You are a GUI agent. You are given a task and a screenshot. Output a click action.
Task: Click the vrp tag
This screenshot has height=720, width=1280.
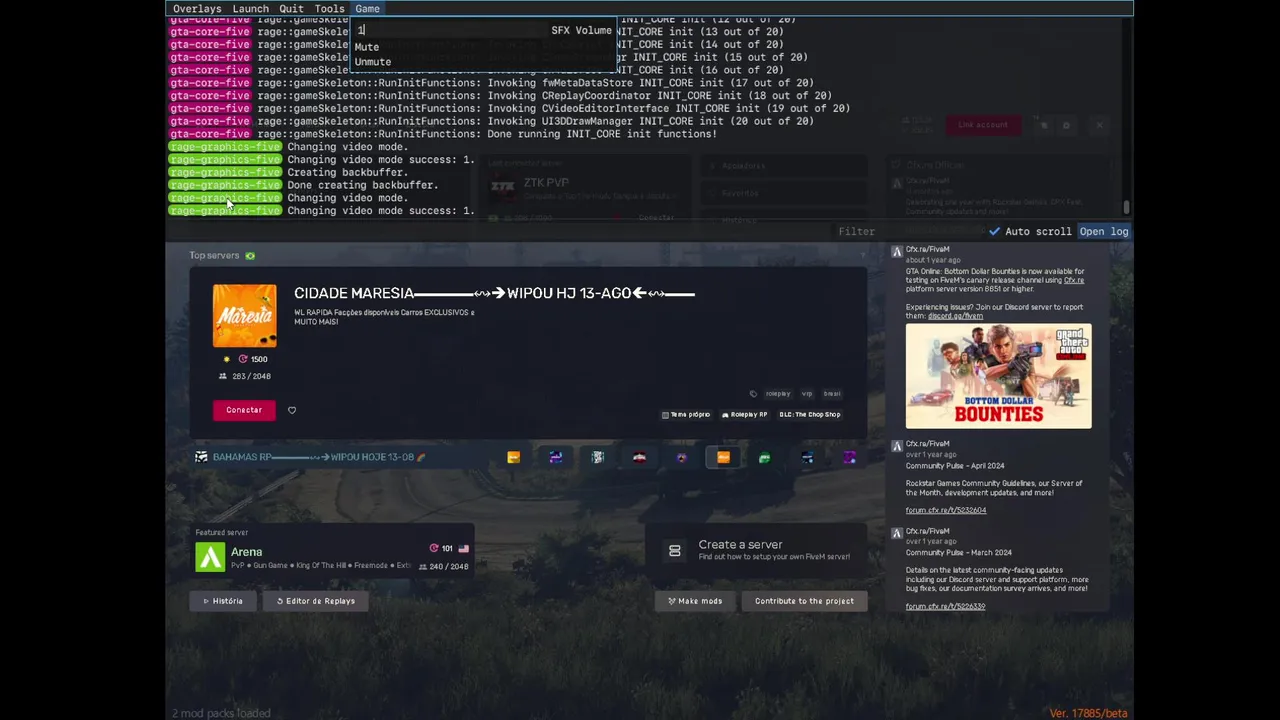[807, 394]
